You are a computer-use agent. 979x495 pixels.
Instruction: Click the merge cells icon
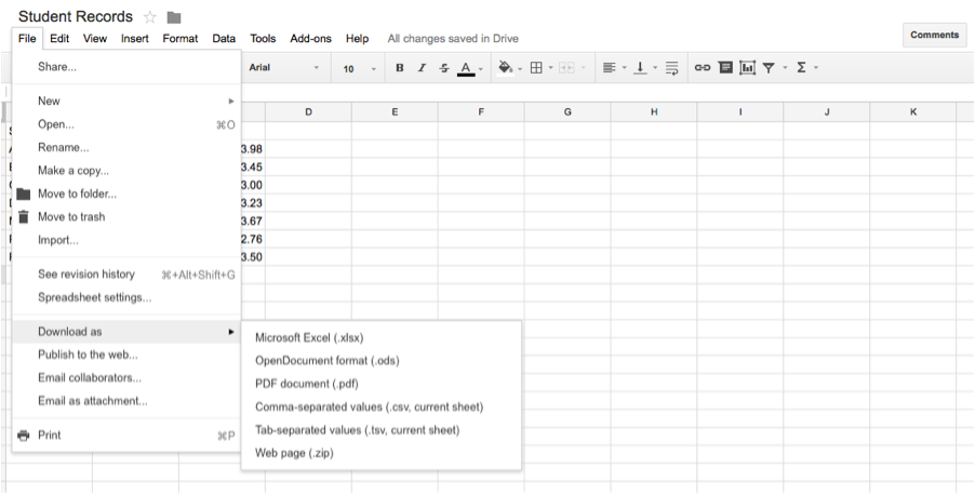point(566,68)
